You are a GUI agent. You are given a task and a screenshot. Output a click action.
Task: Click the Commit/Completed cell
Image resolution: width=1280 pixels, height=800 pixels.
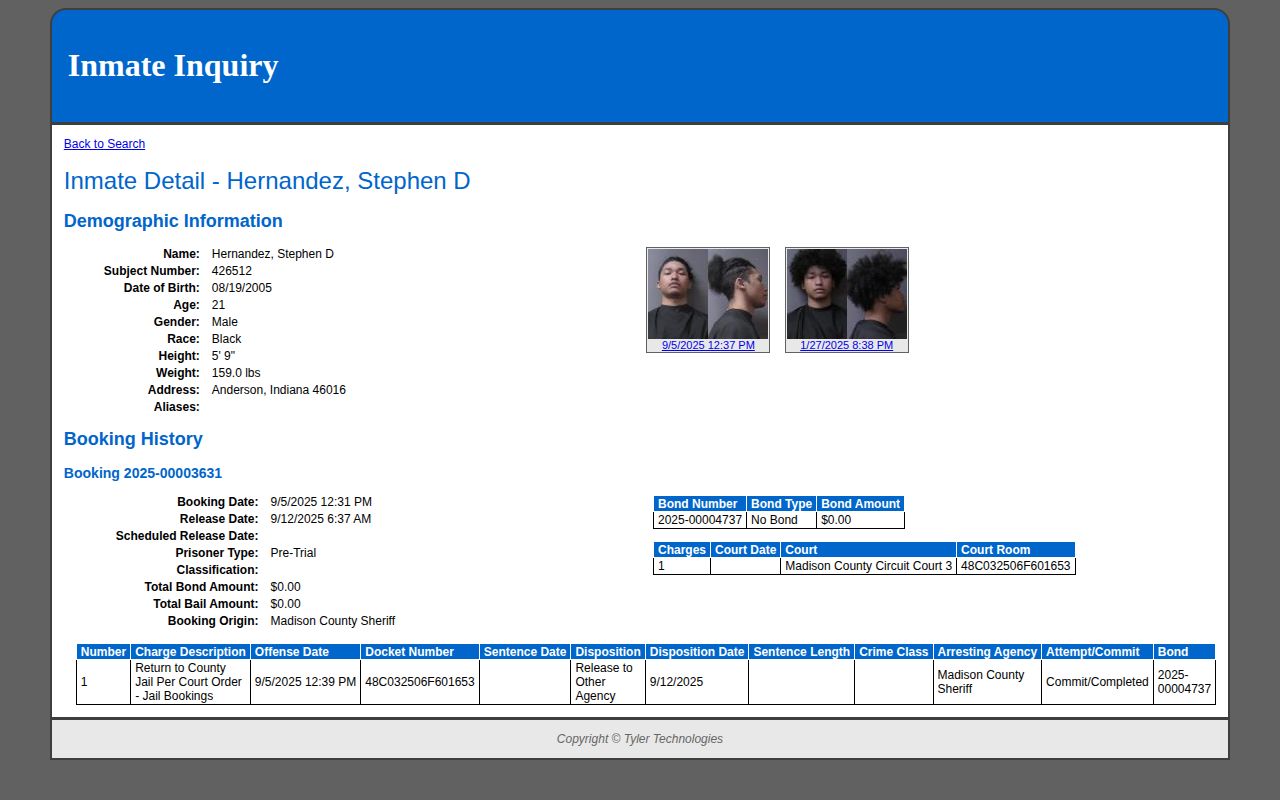click(x=1097, y=682)
